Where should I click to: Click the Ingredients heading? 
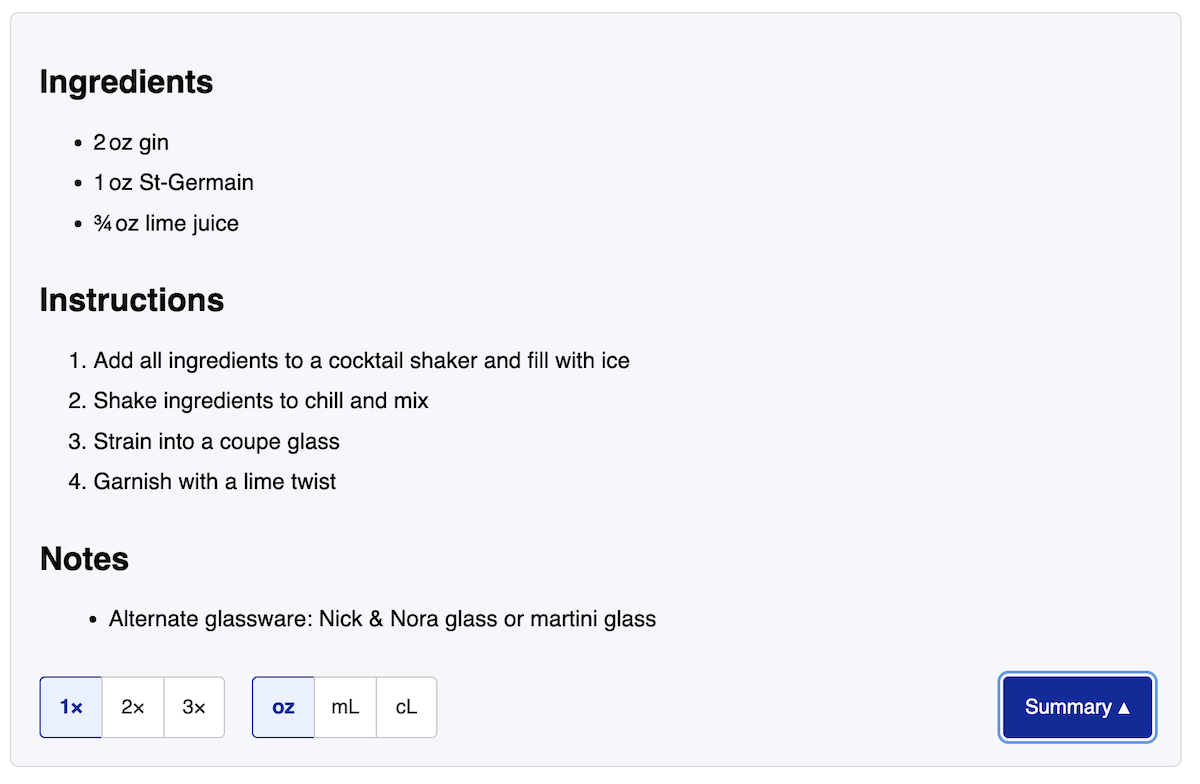tap(126, 82)
